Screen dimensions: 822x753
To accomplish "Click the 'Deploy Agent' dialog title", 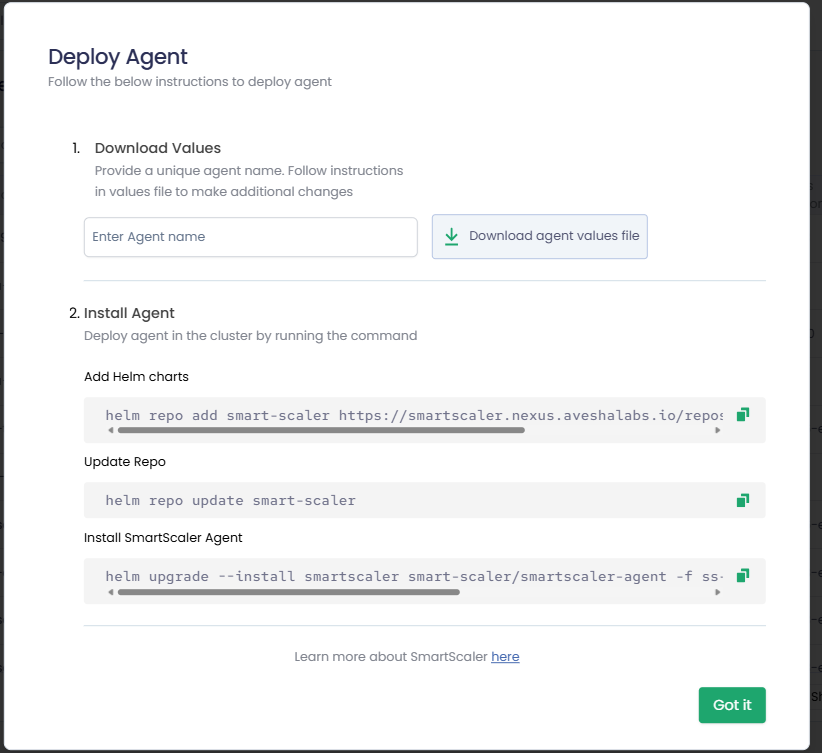I will 118,57.
